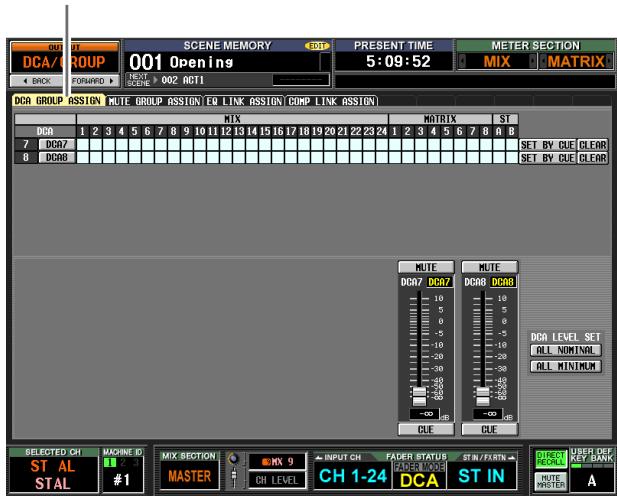Switch to DCA GROUP ASSIGN tab
The image size is (617, 496).
(x=58, y=101)
